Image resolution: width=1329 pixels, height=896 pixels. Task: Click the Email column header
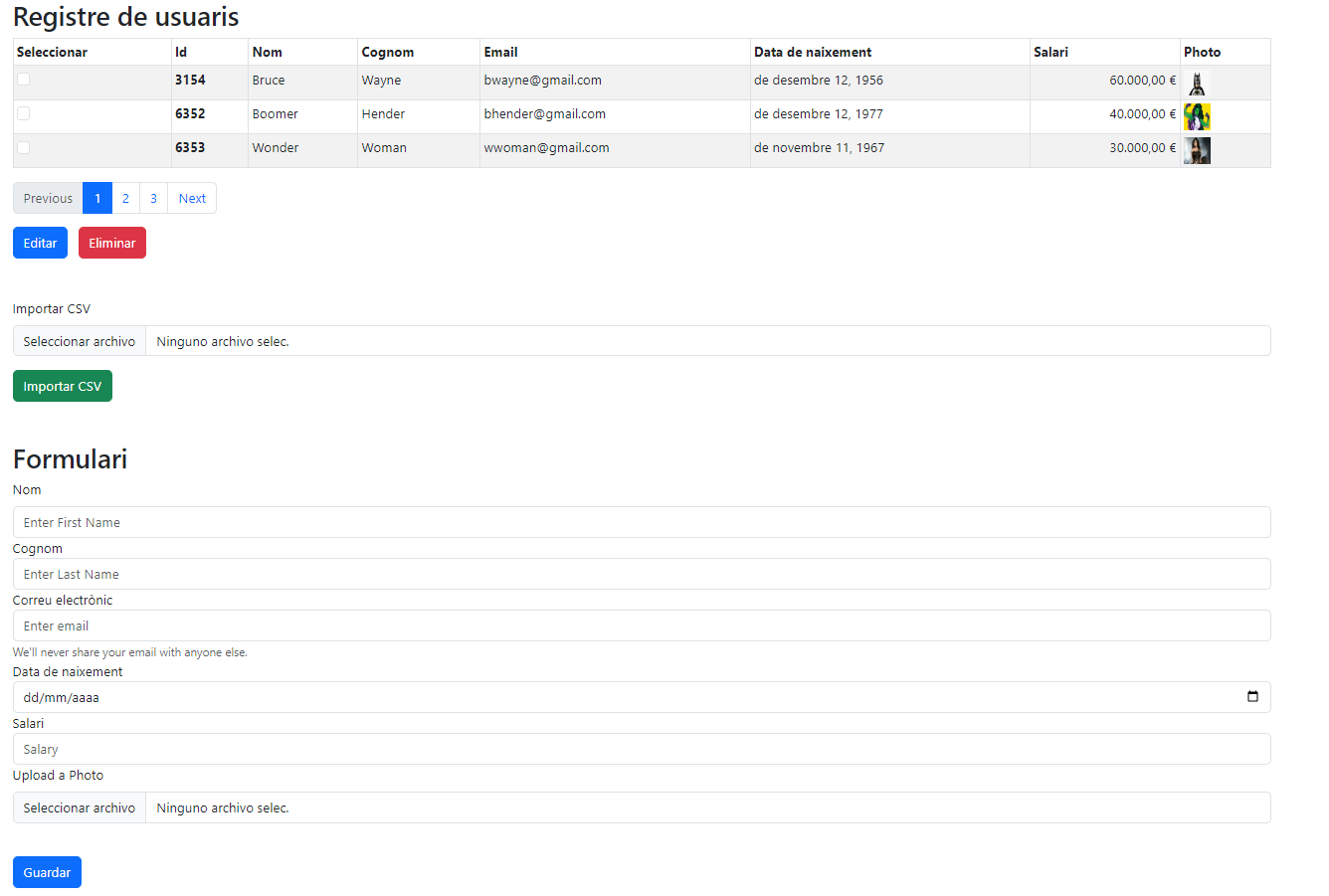point(615,52)
